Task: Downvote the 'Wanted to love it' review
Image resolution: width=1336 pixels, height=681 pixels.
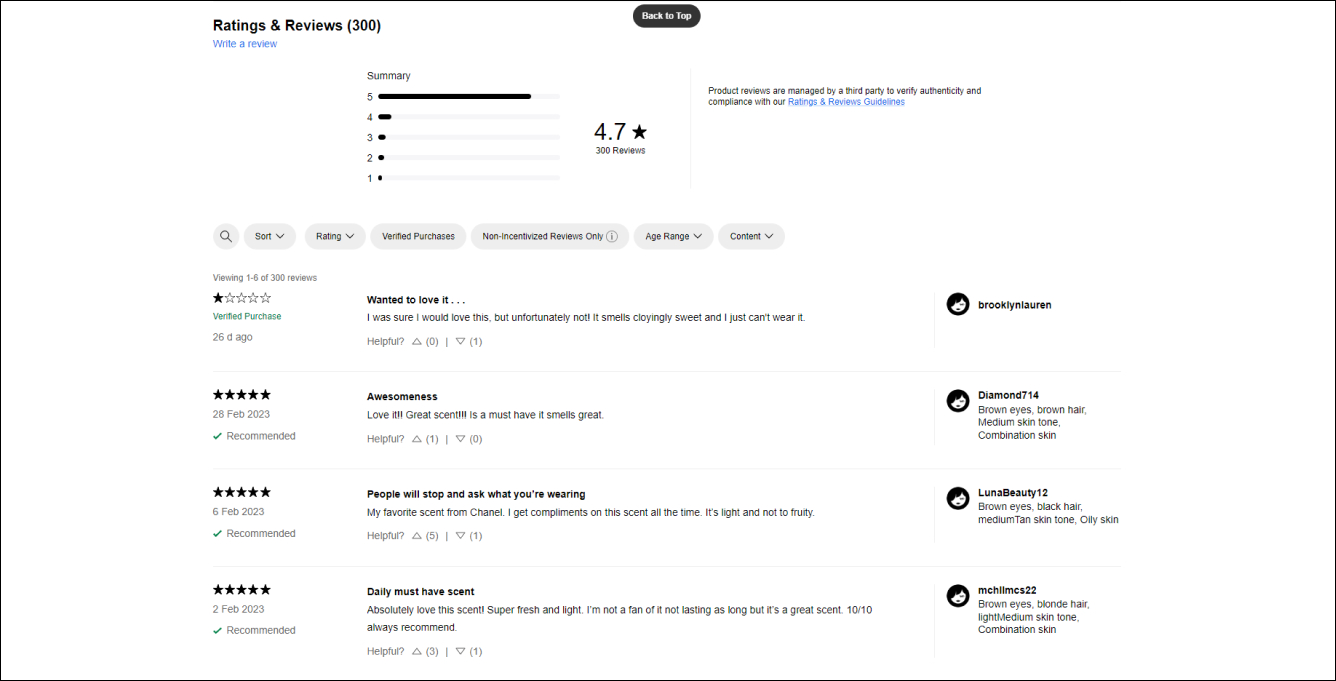Action: tap(460, 342)
